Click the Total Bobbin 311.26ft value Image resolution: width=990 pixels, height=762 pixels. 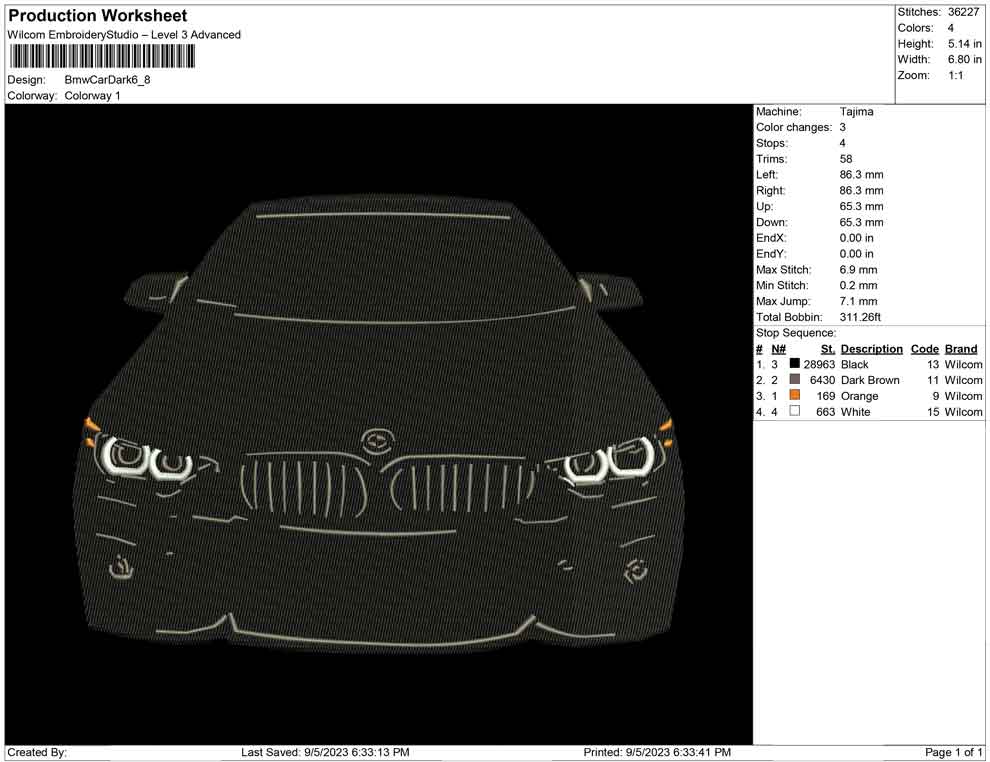tap(864, 317)
